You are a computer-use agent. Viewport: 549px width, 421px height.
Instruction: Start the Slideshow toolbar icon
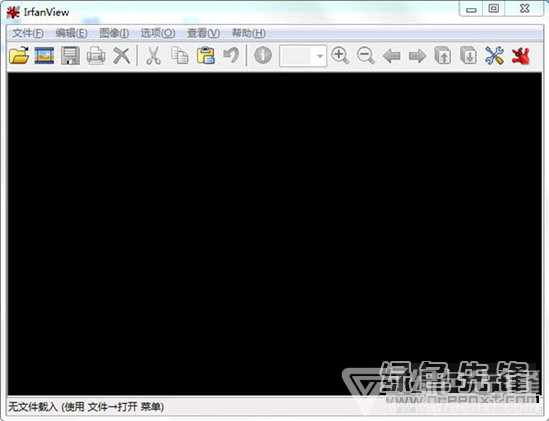click(44, 55)
